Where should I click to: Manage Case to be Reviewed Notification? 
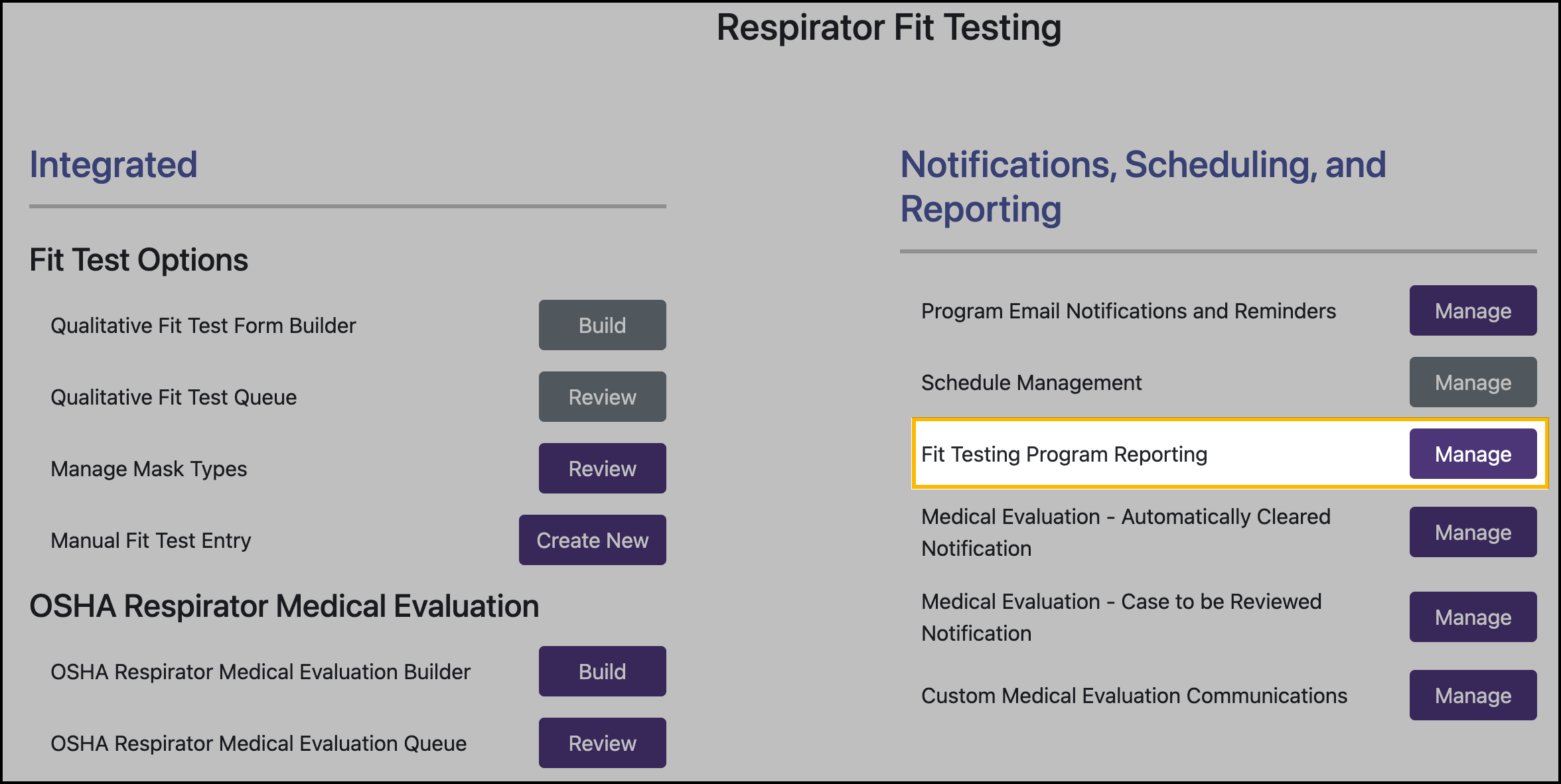tap(1473, 617)
